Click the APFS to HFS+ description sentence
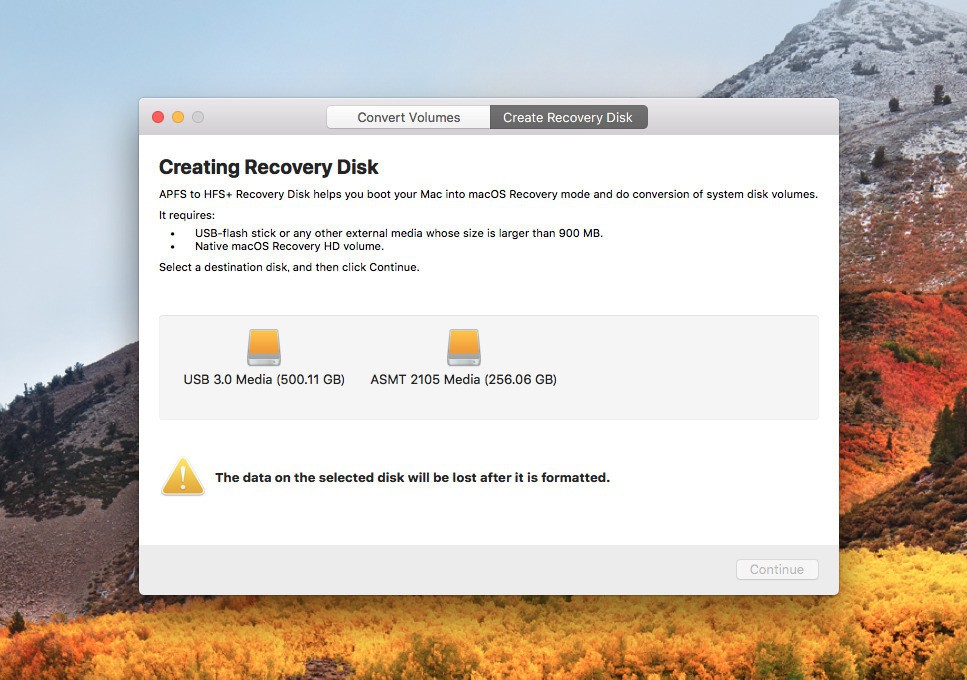The image size is (967, 680). pos(488,194)
